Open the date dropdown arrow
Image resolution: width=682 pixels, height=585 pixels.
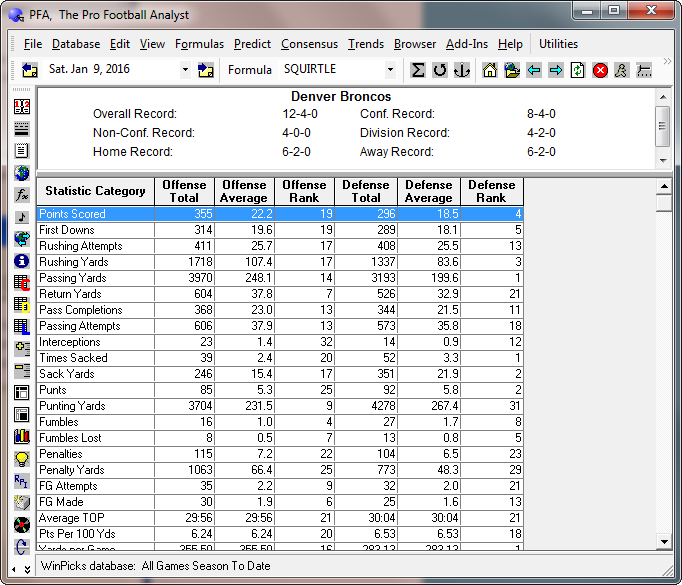(x=186, y=70)
